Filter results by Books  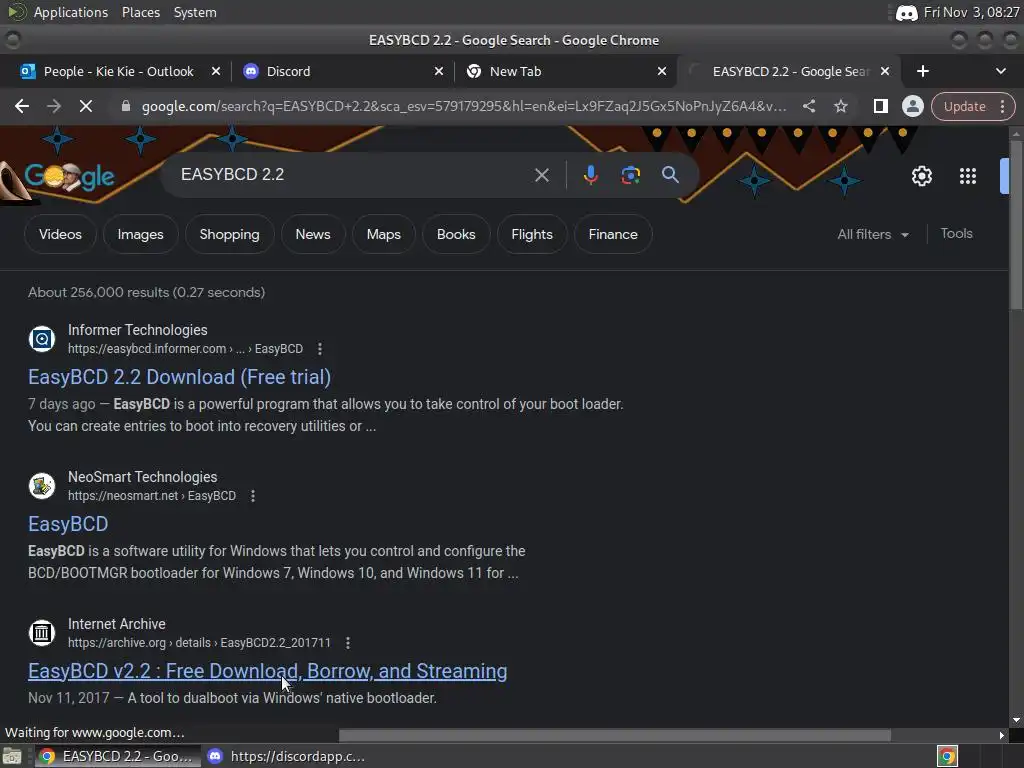(456, 234)
